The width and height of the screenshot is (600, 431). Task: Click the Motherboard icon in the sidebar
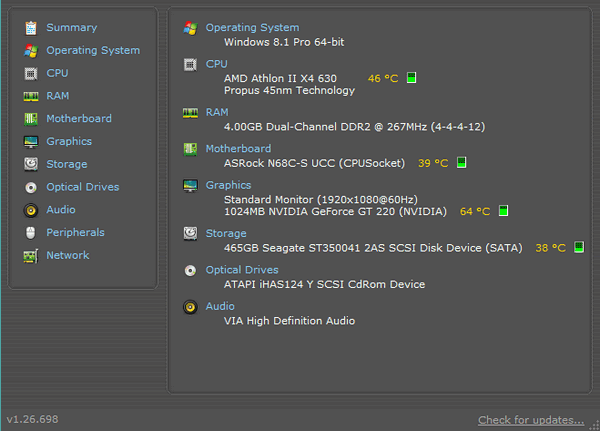point(31,119)
